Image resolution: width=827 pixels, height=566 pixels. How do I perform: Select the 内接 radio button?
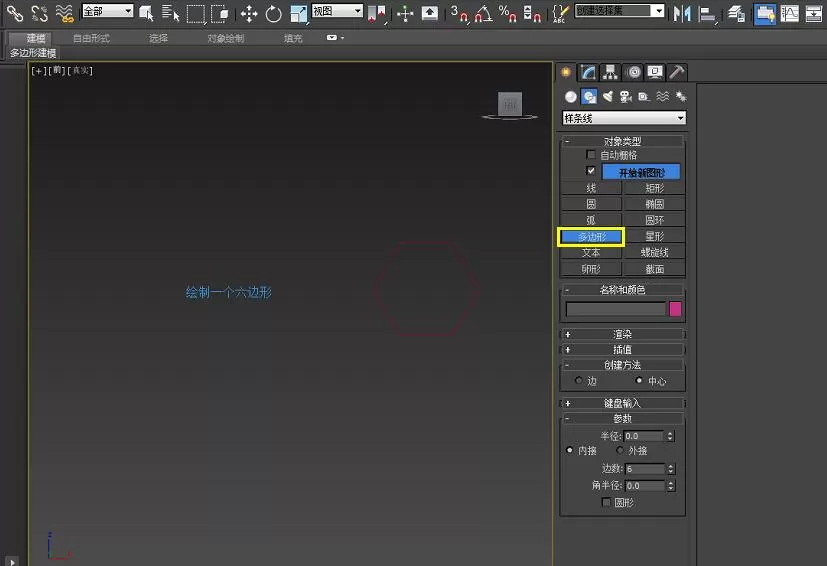[x=570, y=450]
